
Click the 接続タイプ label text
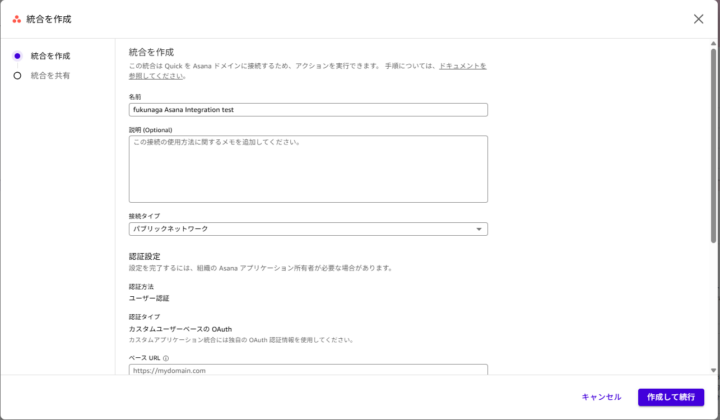coord(144,216)
